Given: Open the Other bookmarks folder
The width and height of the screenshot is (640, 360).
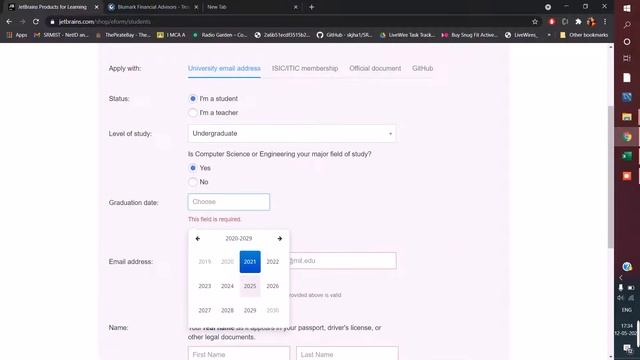Looking at the screenshot, I should pos(584,35).
